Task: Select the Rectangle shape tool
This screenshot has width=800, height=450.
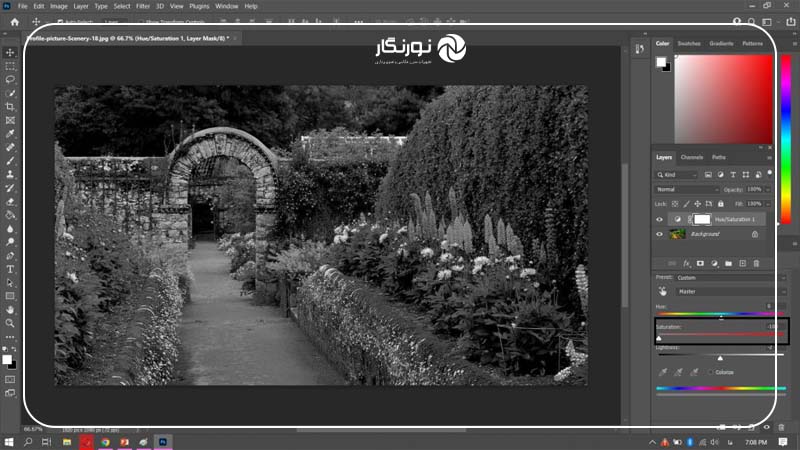Action: click(10, 296)
